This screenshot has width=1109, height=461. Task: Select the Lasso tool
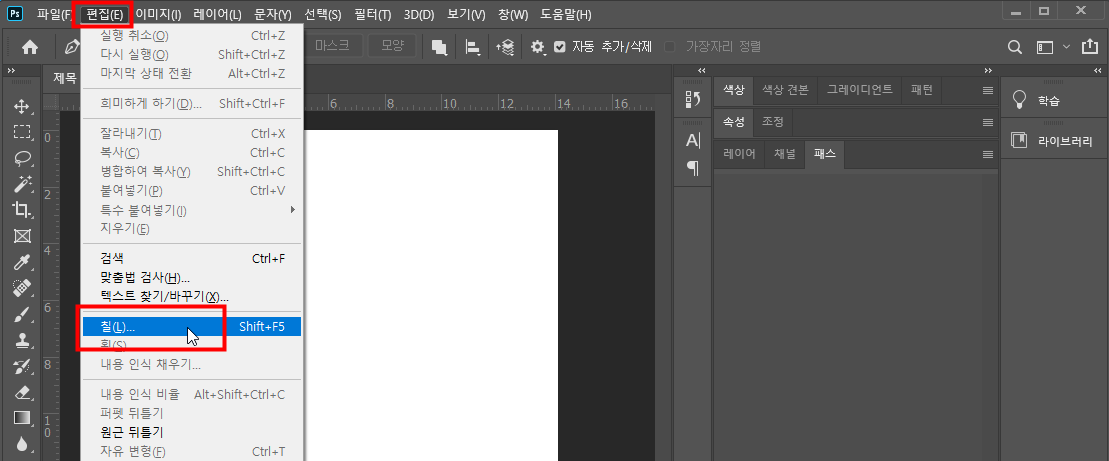[22, 158]
